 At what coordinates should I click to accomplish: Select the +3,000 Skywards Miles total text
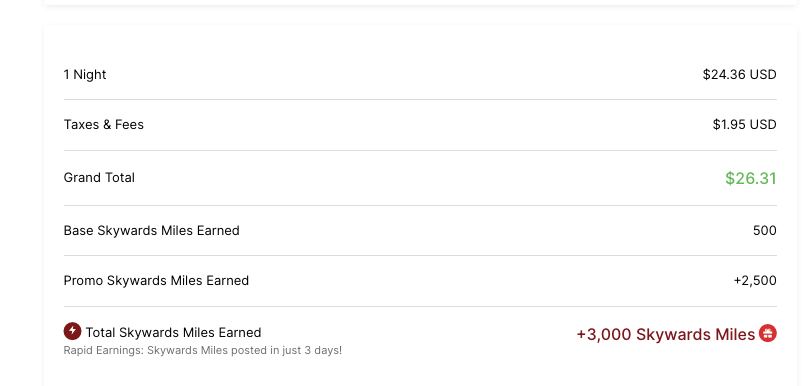click(665, 334)
